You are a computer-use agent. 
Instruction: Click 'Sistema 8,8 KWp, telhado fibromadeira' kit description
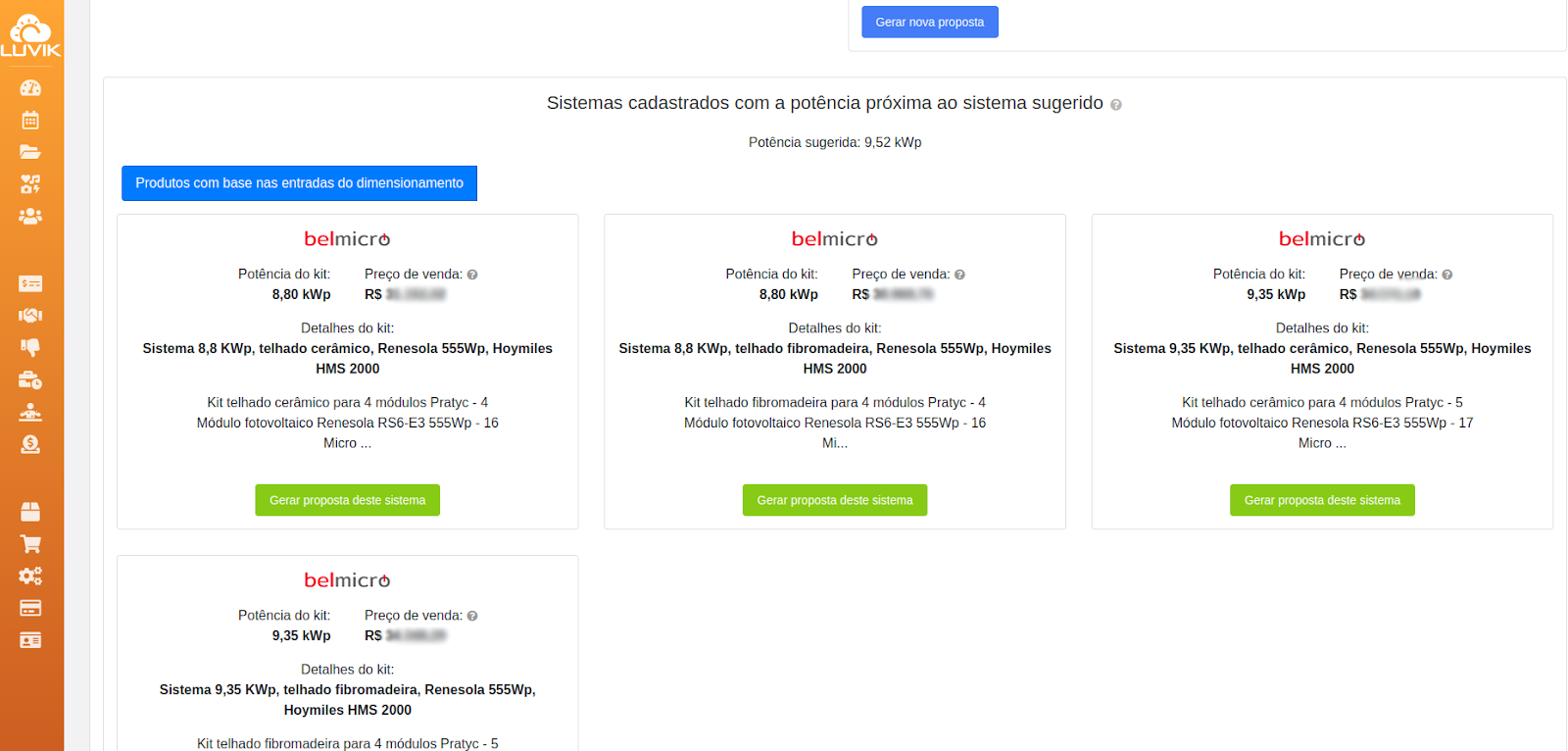(x=835, y=359)
